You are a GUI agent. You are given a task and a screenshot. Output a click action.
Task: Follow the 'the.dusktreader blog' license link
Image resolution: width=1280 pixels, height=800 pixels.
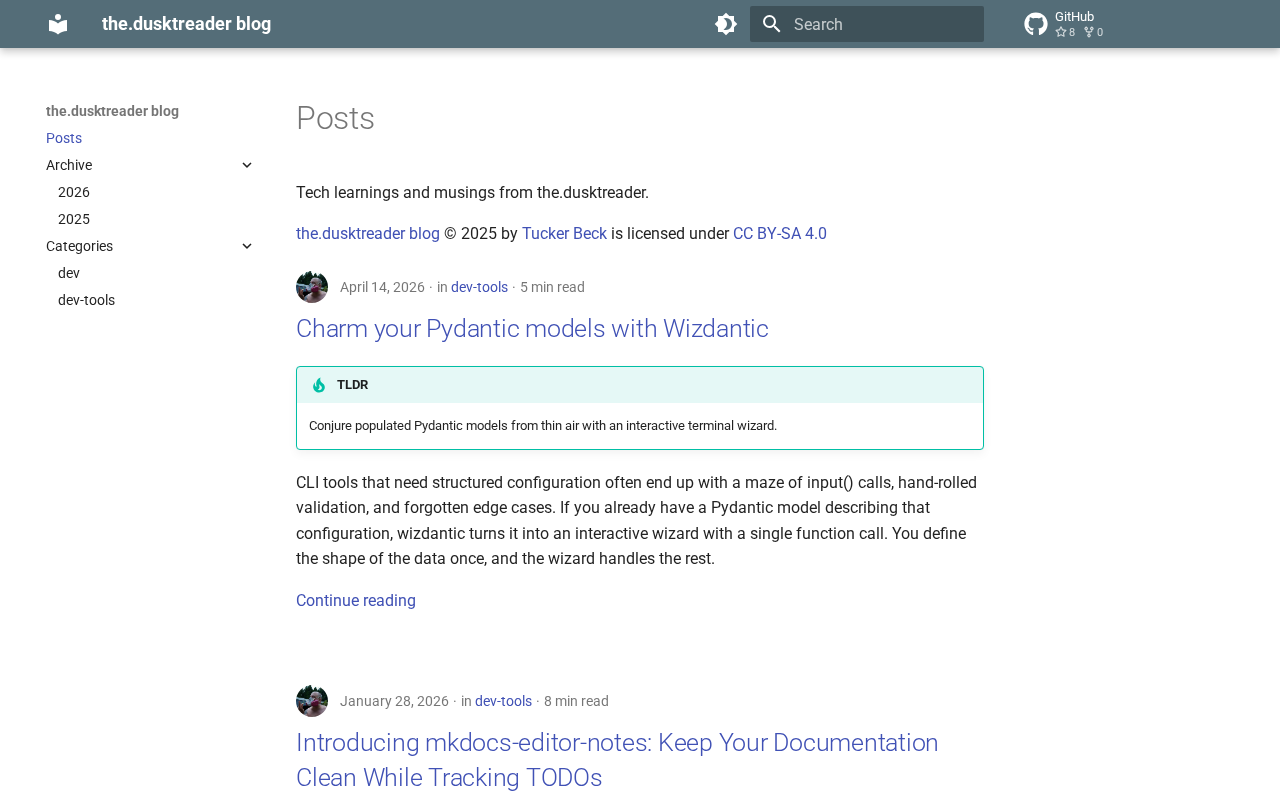(368, 234)
